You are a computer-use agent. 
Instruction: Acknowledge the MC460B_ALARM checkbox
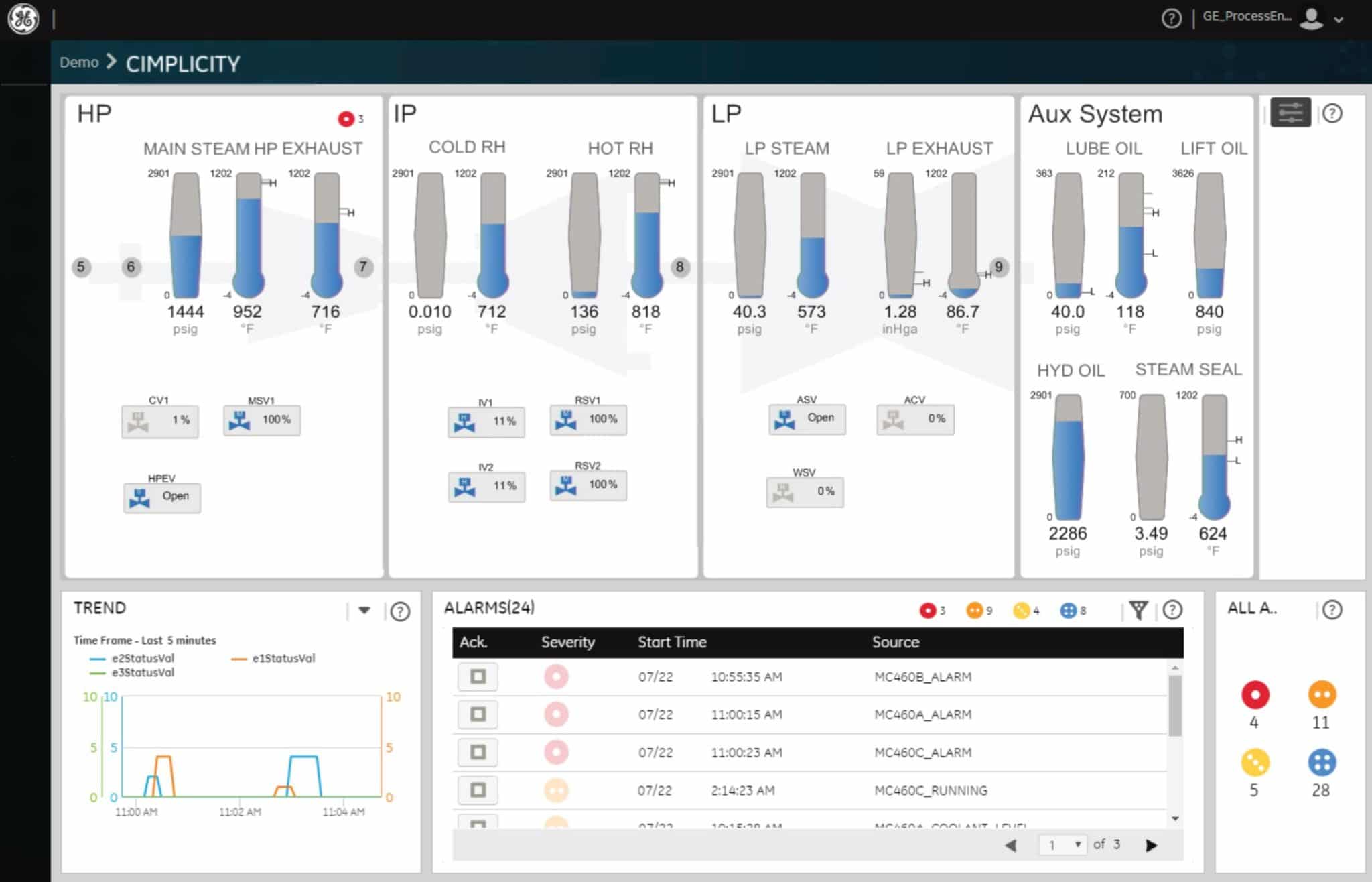click(x=478, y=676)
